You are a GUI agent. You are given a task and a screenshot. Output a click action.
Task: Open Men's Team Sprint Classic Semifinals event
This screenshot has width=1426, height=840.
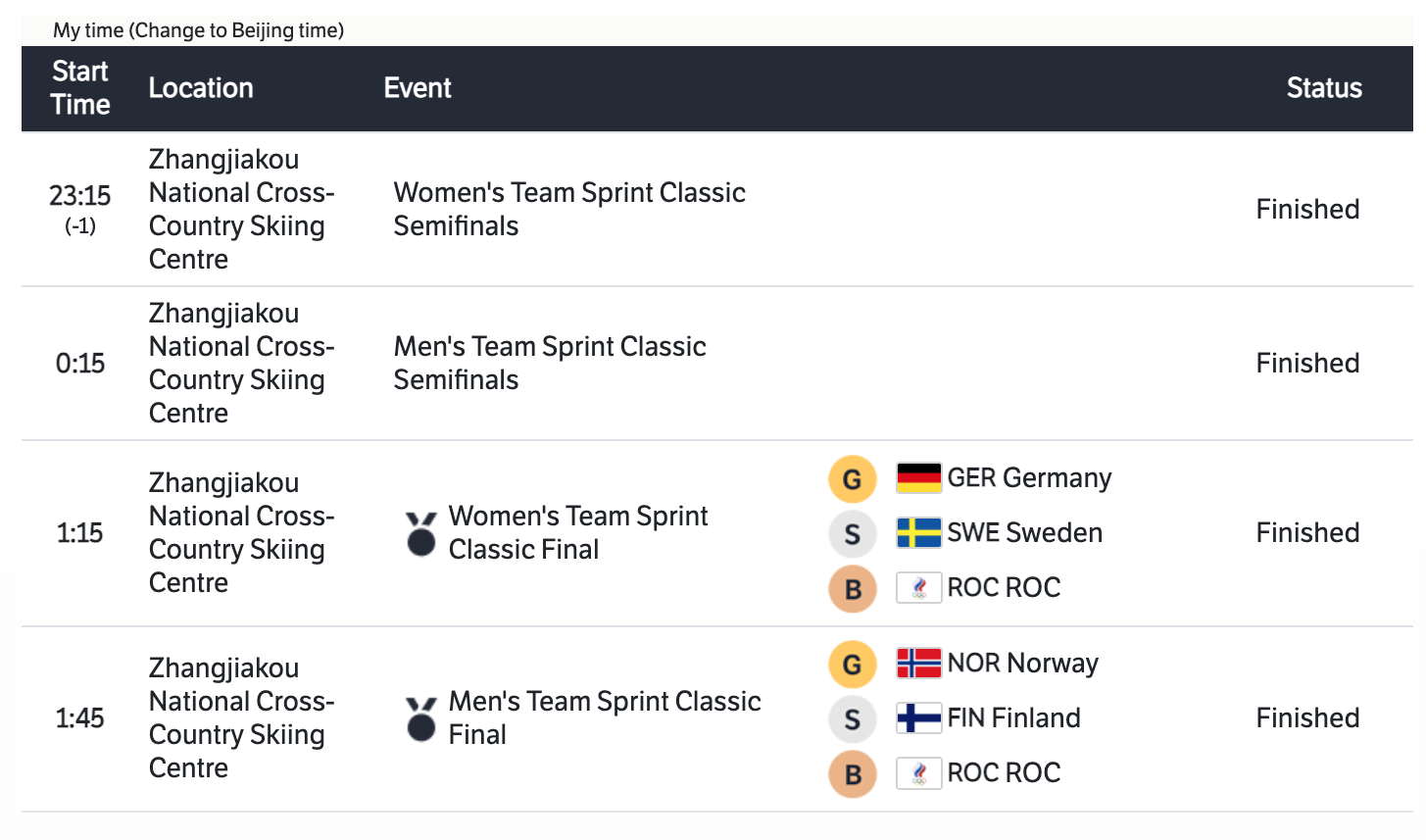pyautogui.click(x=549, y=363)
